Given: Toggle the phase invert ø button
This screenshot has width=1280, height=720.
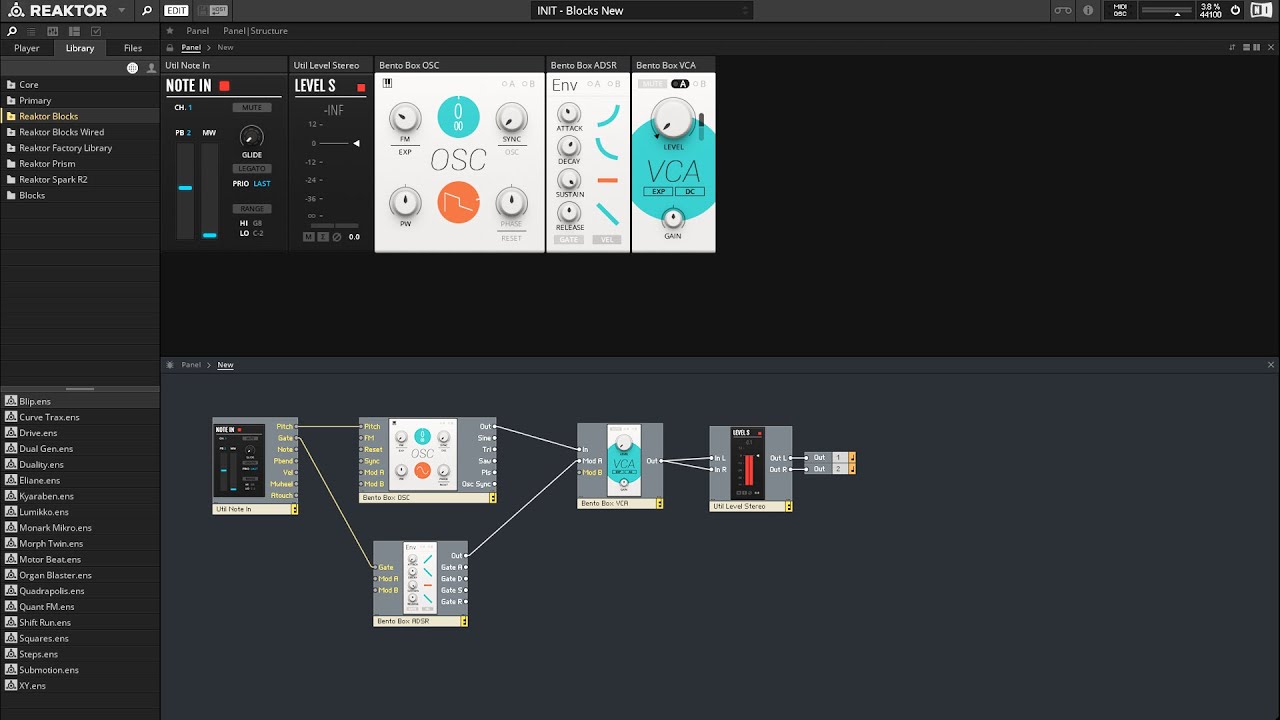Looking at the screenshot, I should click(337, 237).
